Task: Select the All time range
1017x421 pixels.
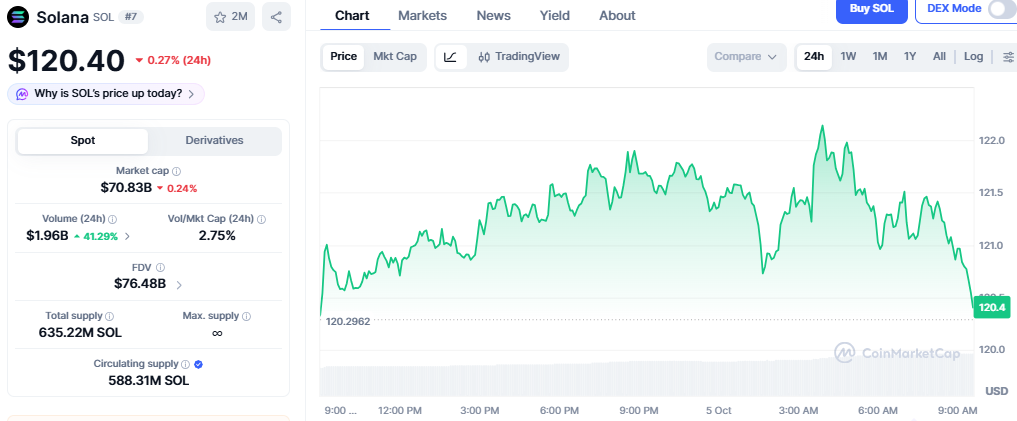Action: click(939, 57)
